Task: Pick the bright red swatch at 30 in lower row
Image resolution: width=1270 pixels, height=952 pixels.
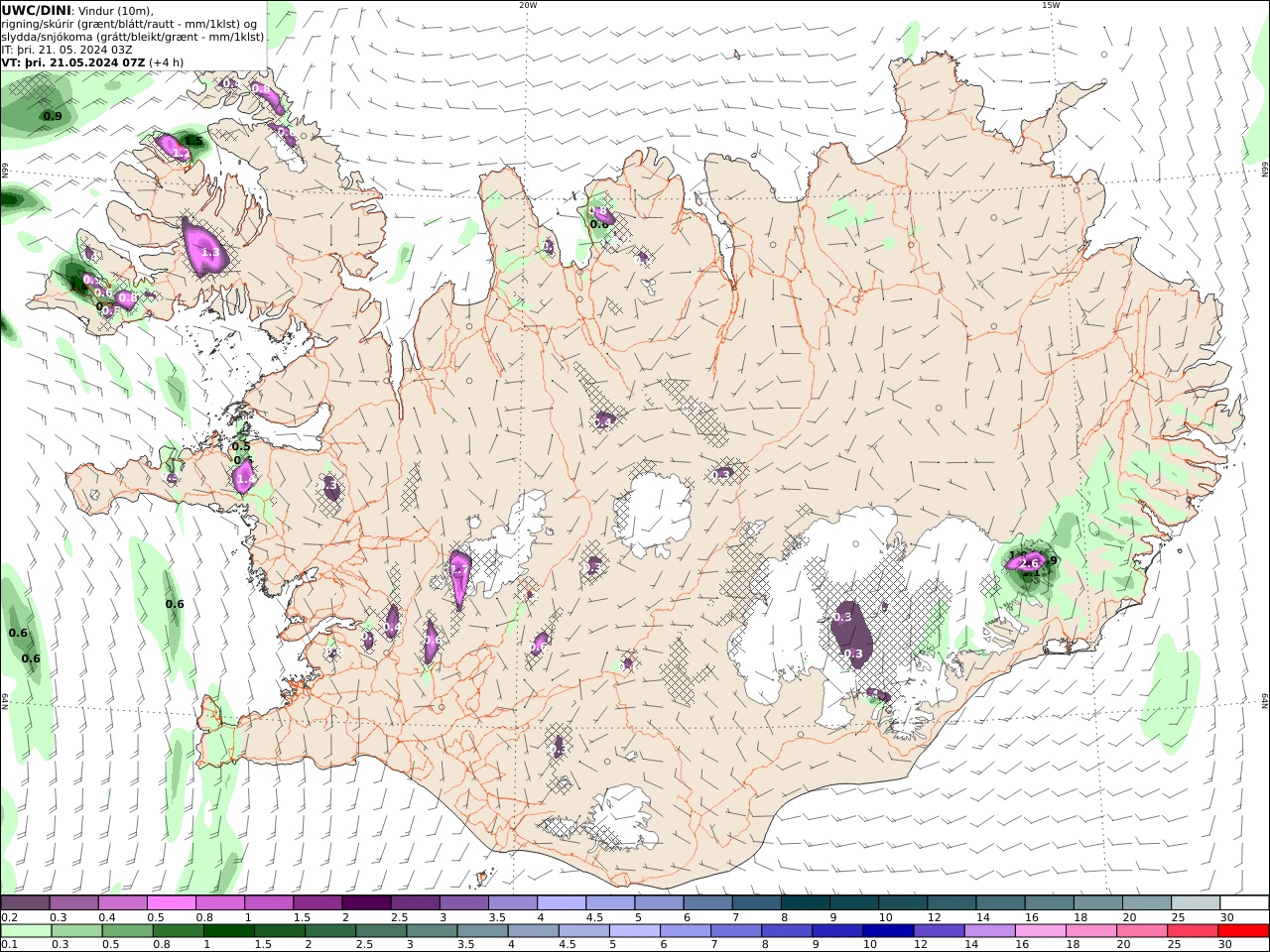Action: point(1242,931)
